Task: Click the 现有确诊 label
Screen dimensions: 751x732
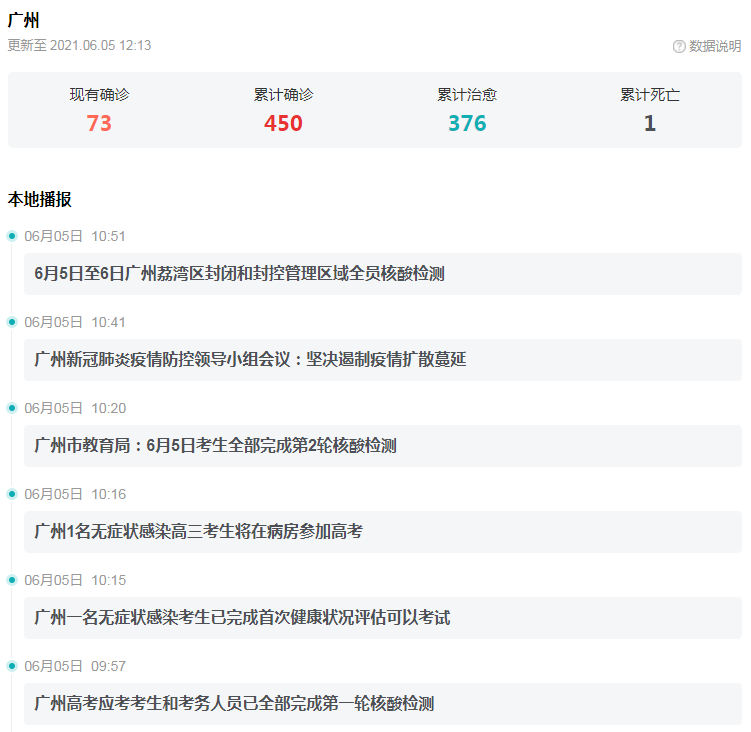Action: point(99,94)
